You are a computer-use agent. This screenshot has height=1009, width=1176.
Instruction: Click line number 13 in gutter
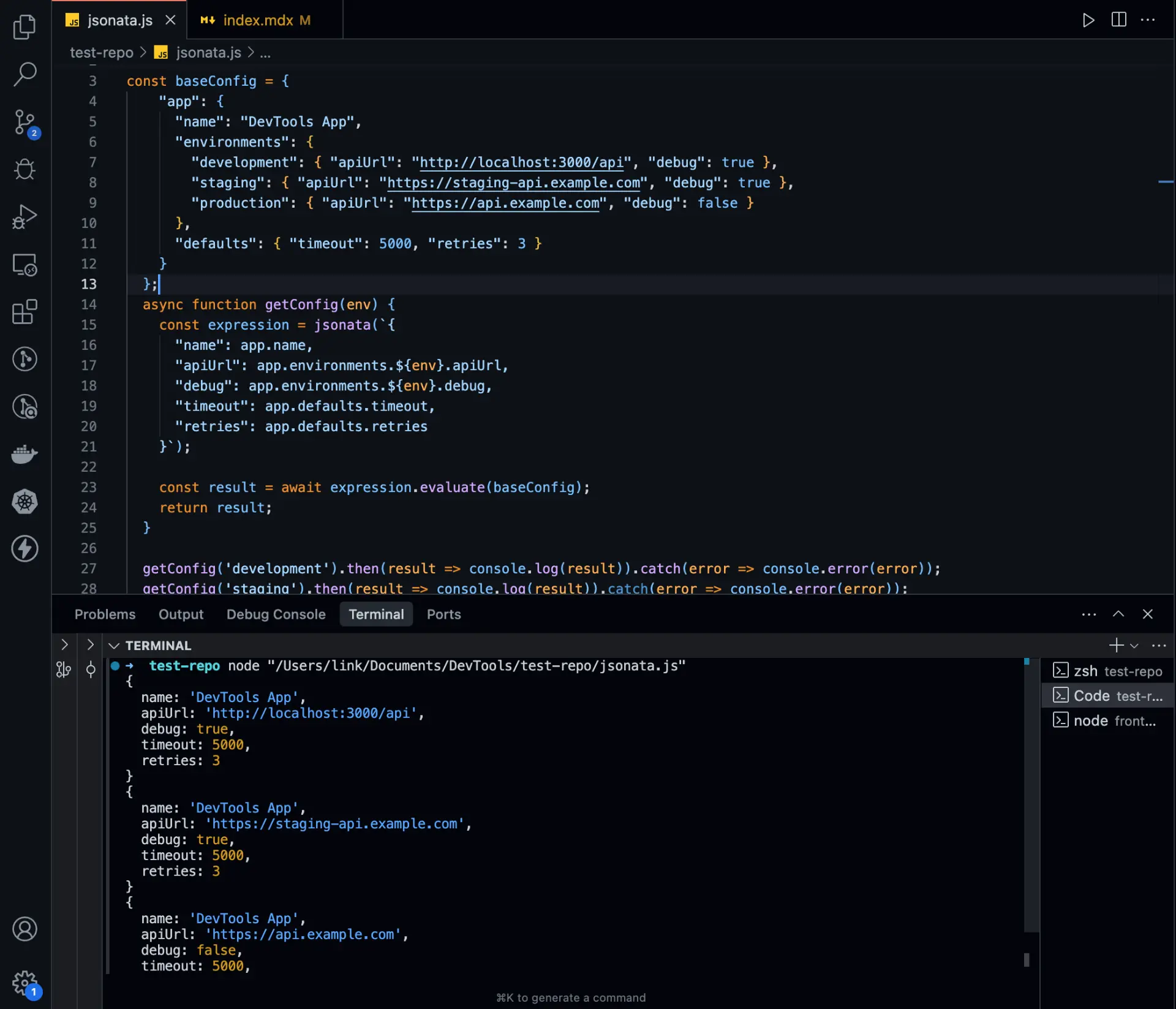pyautogui.click(x=89, y=284)
